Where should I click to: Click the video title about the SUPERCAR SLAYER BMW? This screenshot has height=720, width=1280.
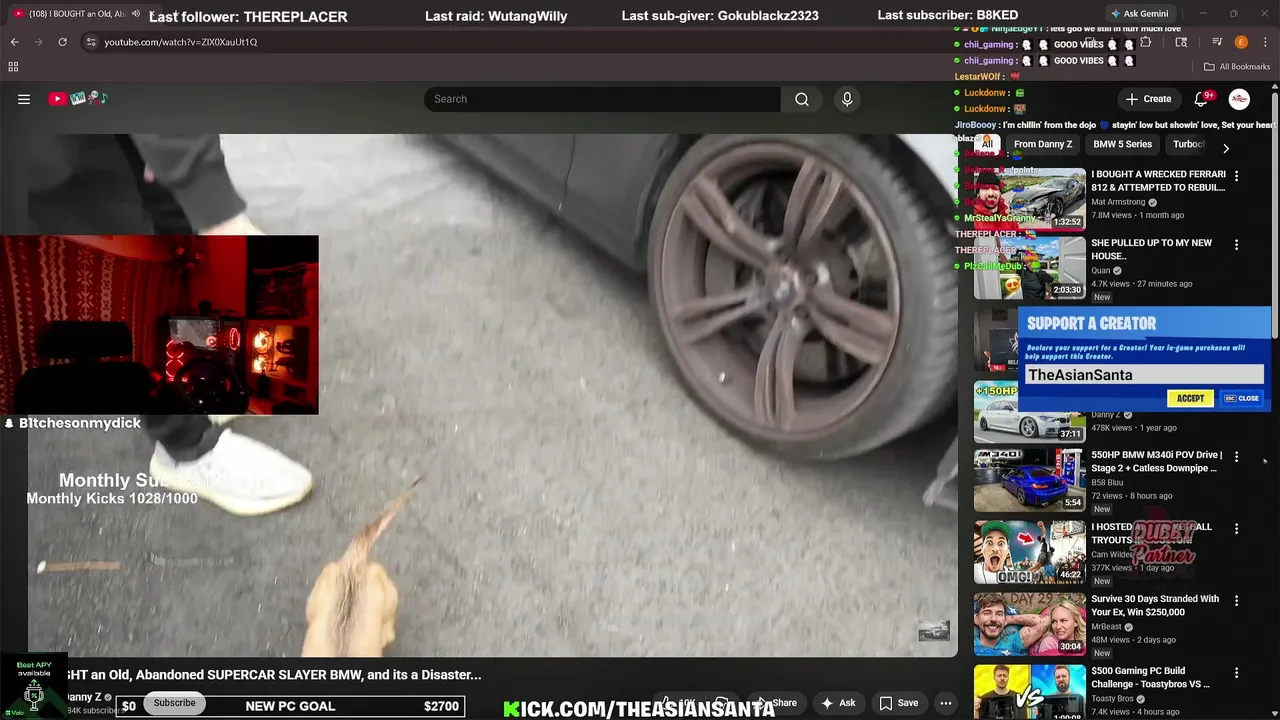click(x=274, y=675)
